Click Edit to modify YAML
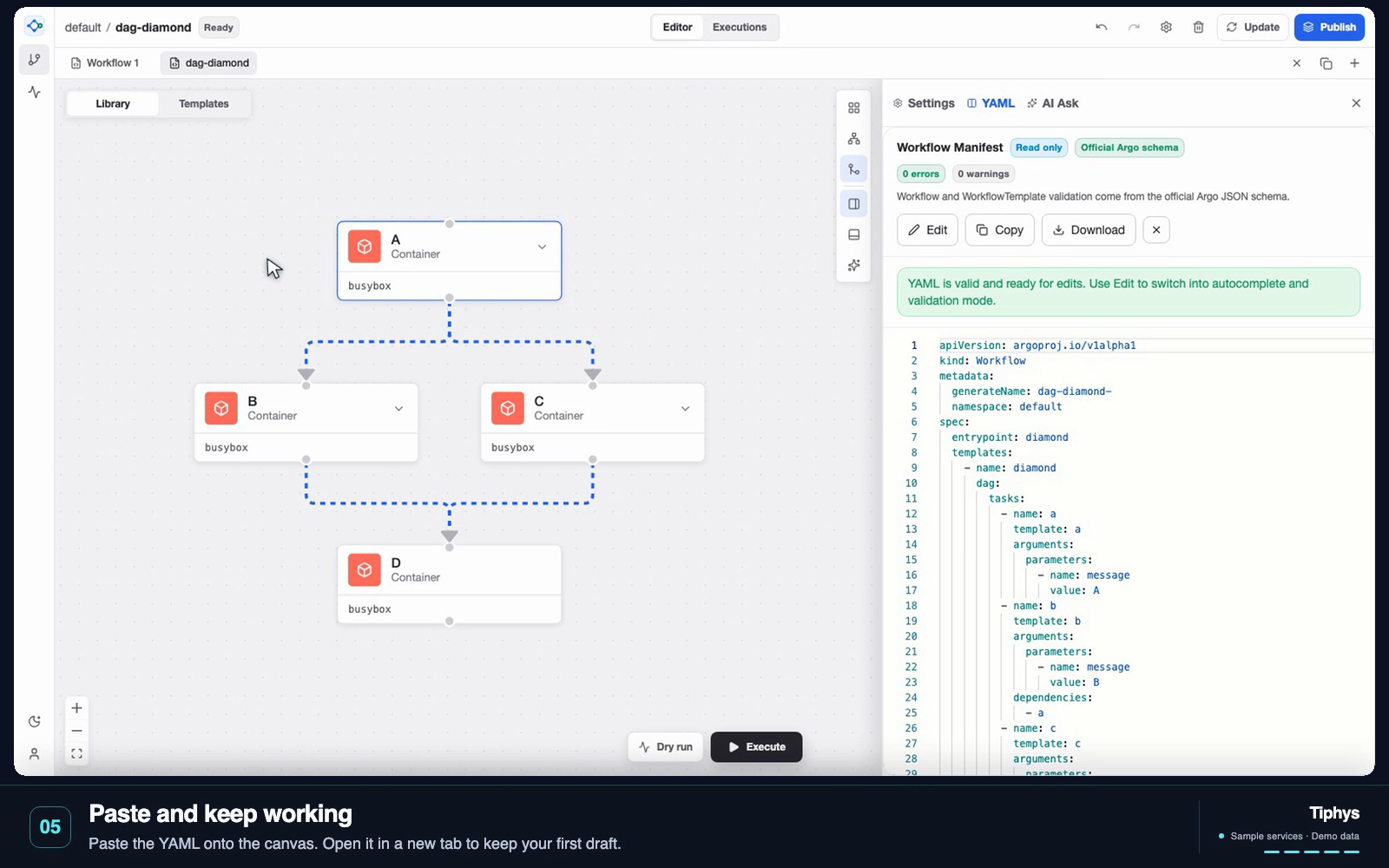Viewport: 1389px width, 868px height. point(927,230)
